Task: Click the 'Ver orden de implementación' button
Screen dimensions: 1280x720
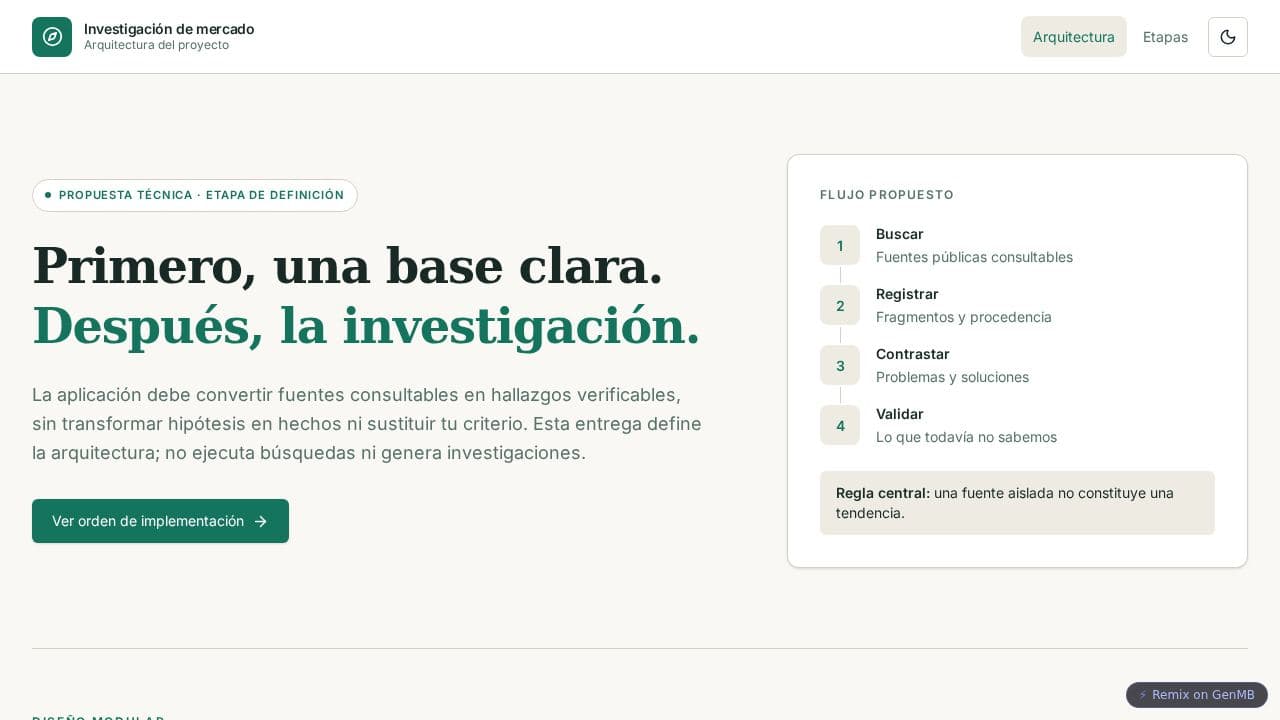Action: [160, 521]
